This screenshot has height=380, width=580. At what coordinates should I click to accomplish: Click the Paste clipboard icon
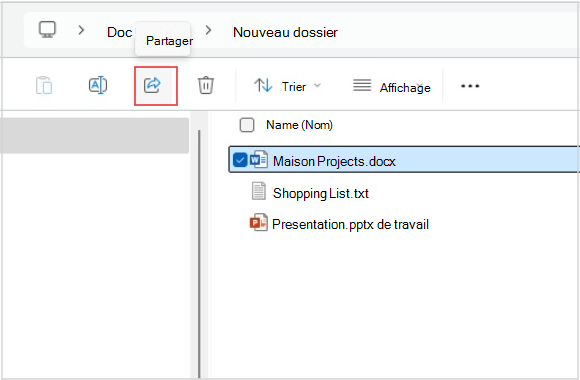pyautogui.click(x=44, y=85)
